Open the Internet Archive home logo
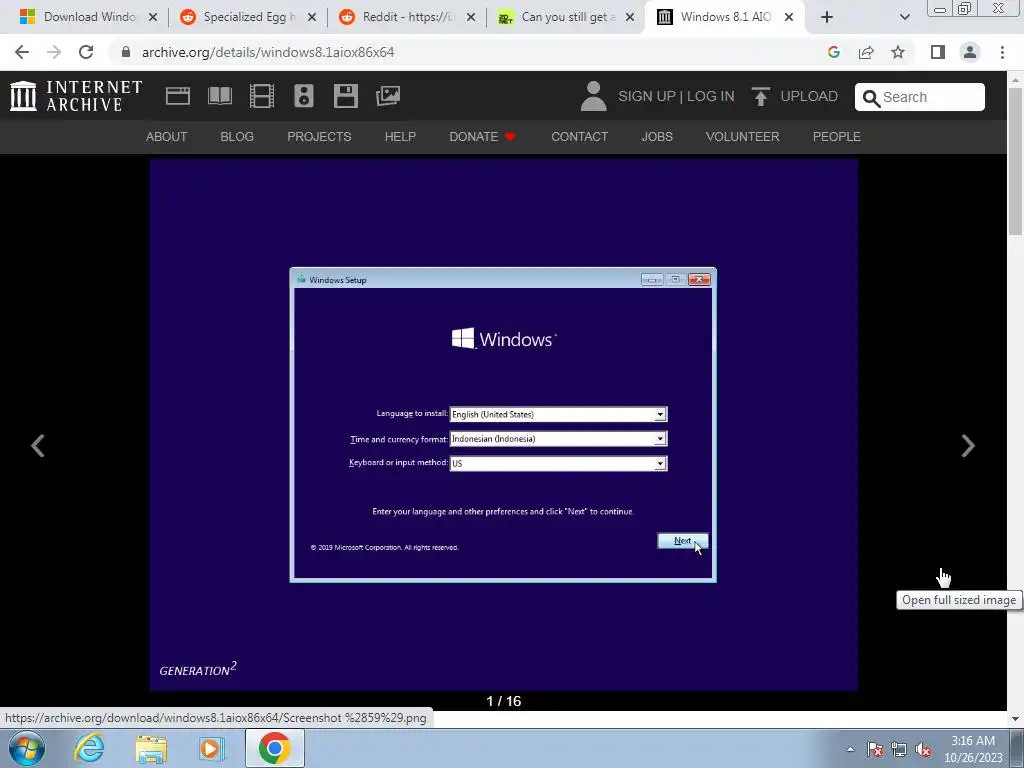Screen dimensions: 1024x768 coord(76,96)
